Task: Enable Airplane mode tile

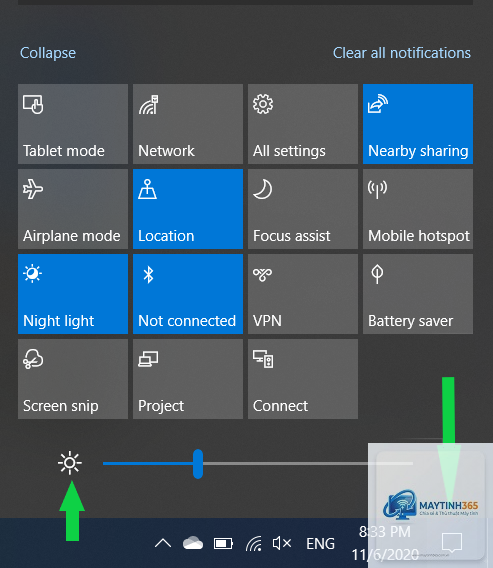Action: point(73,209)
